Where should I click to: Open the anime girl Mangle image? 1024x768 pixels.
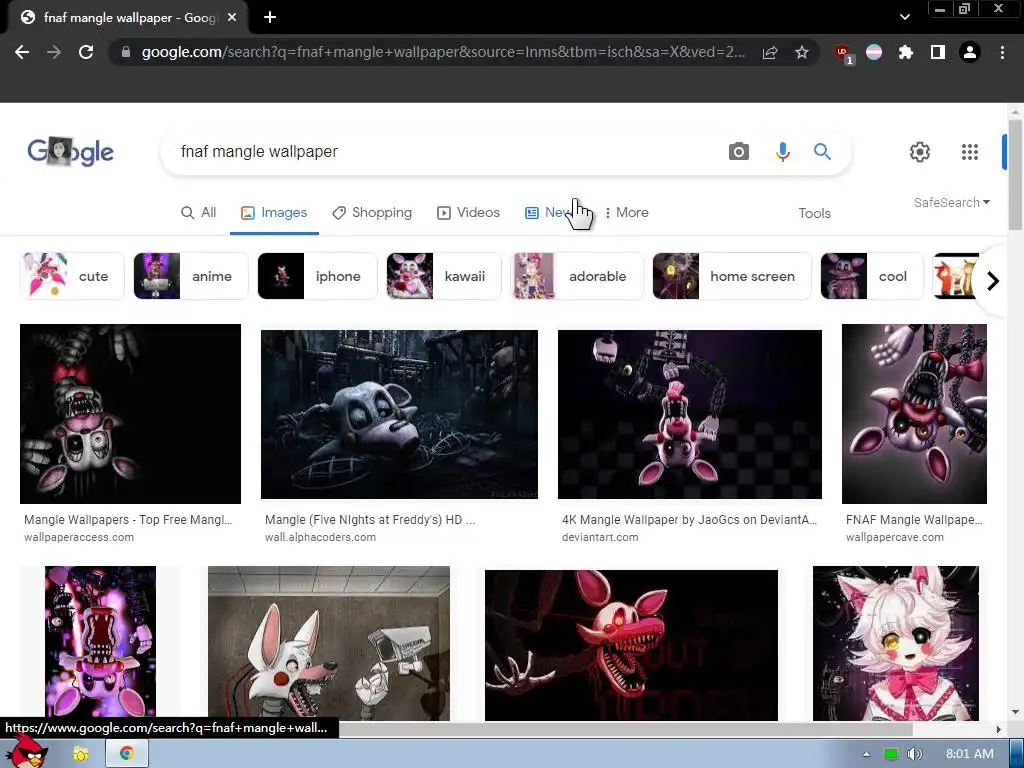(896, 643)
